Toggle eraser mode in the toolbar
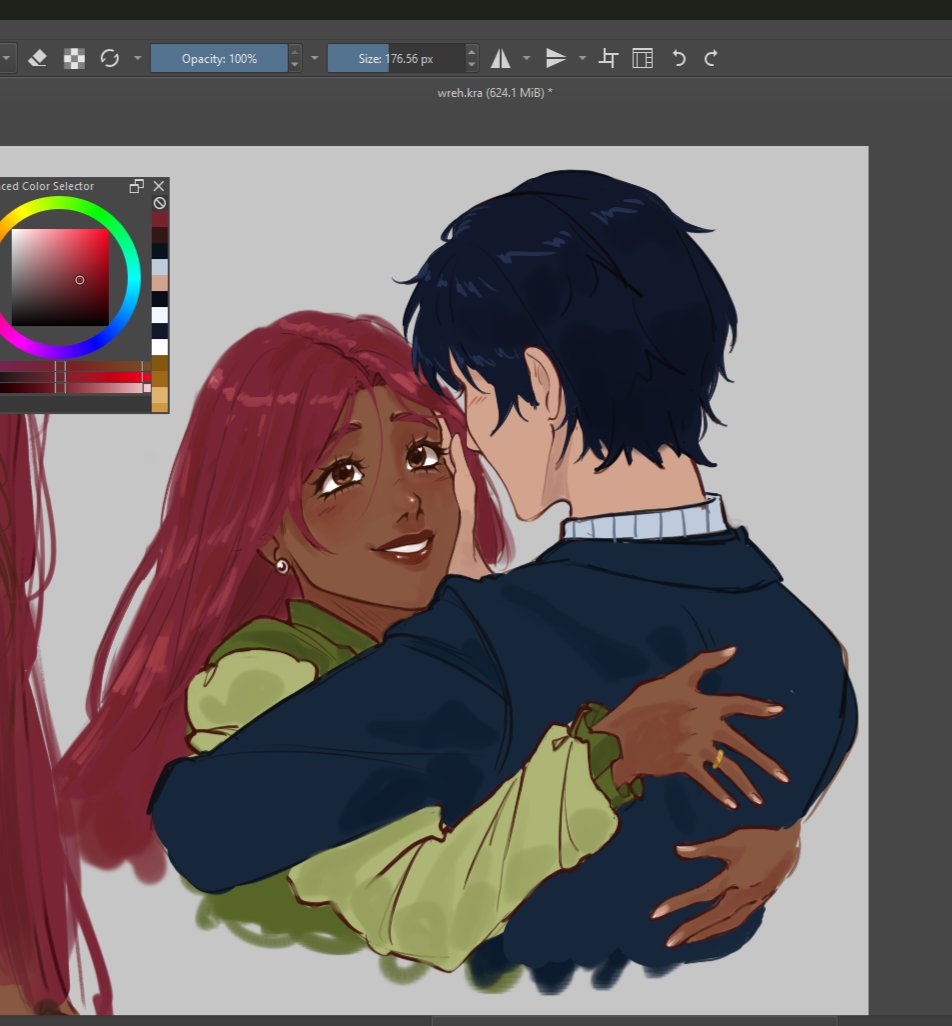The width and height of the screenshot is (952, 1026). [x=37, y=59]
